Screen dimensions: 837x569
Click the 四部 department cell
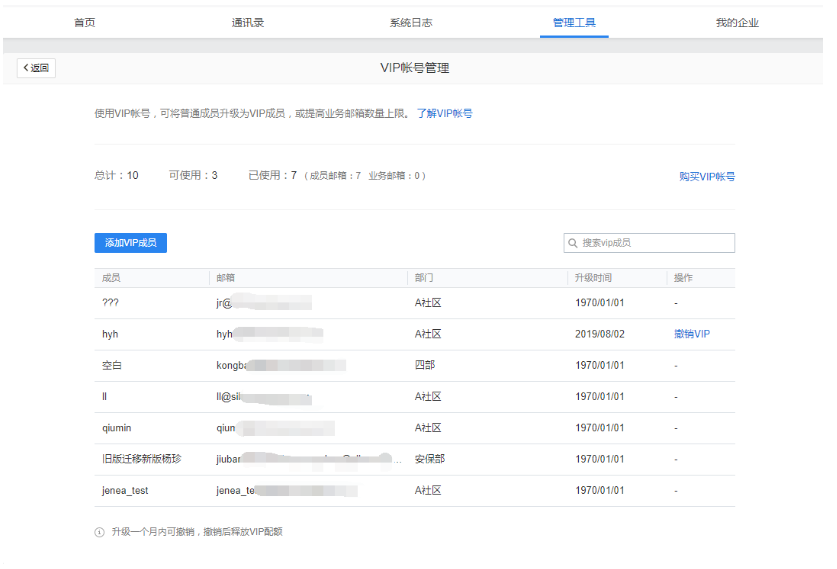coord(425,365)
